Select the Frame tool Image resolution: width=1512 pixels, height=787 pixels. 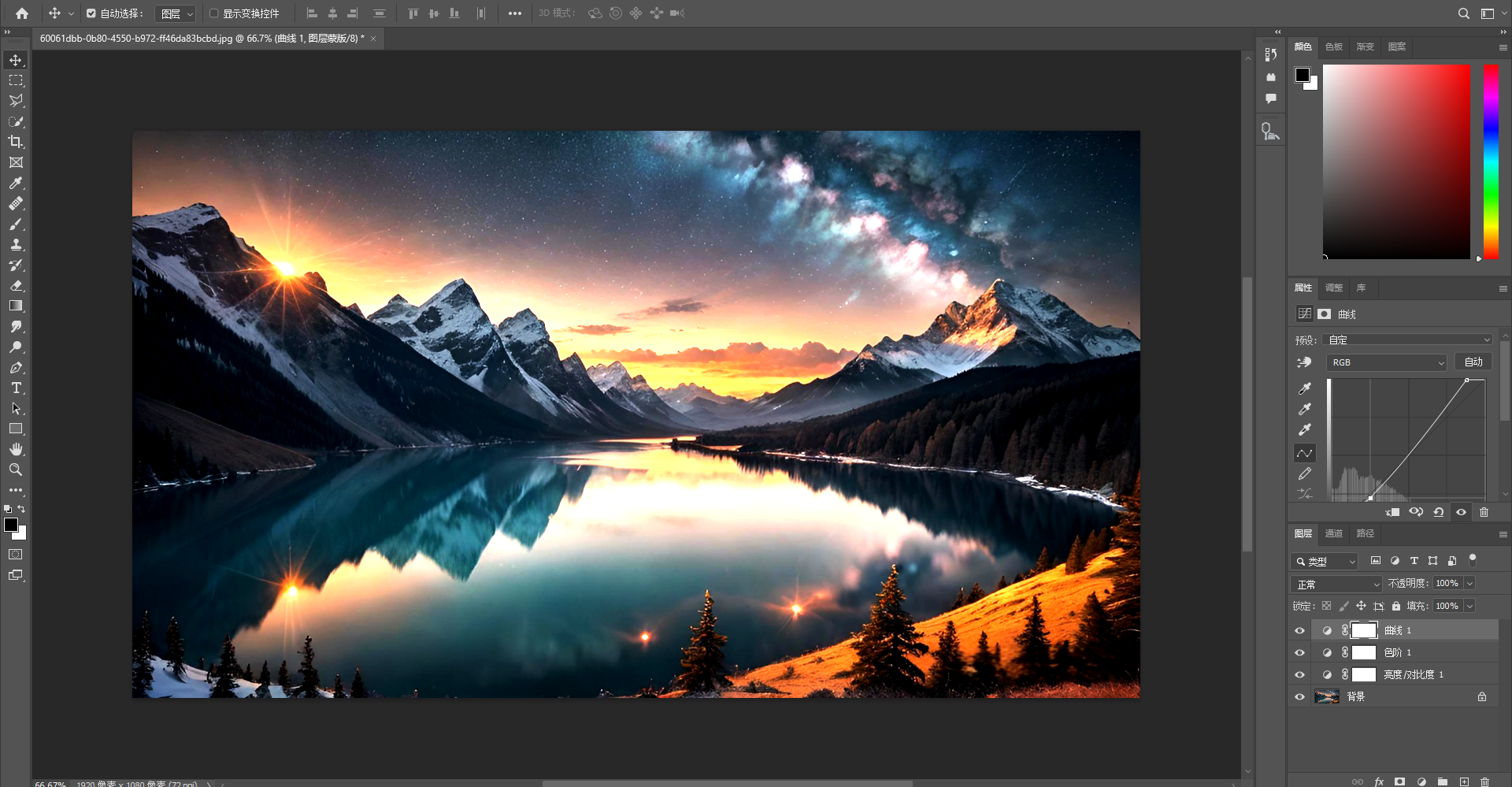coord(16,162)
